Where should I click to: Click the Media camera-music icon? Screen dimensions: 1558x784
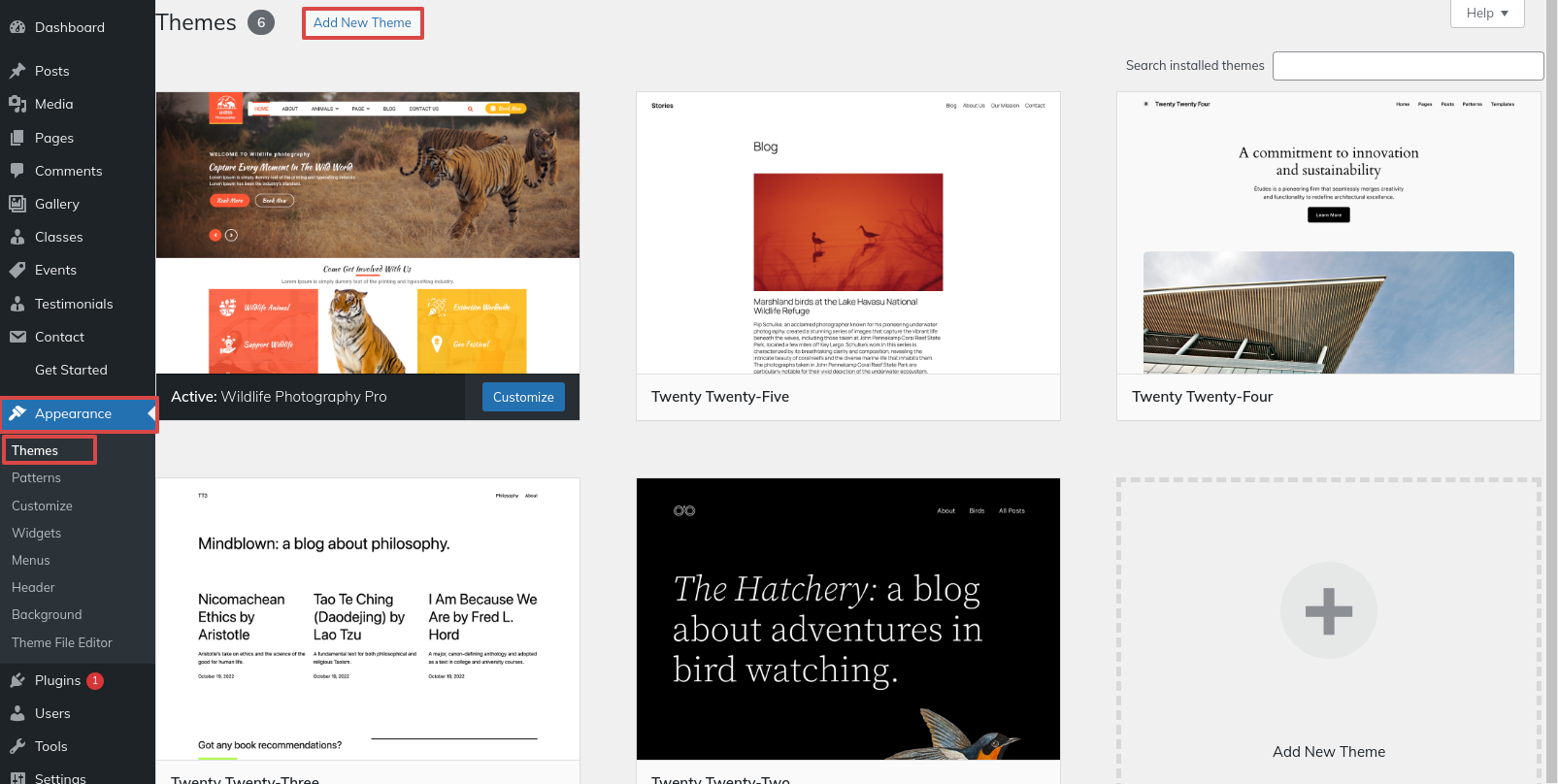(x=17, y=104)
